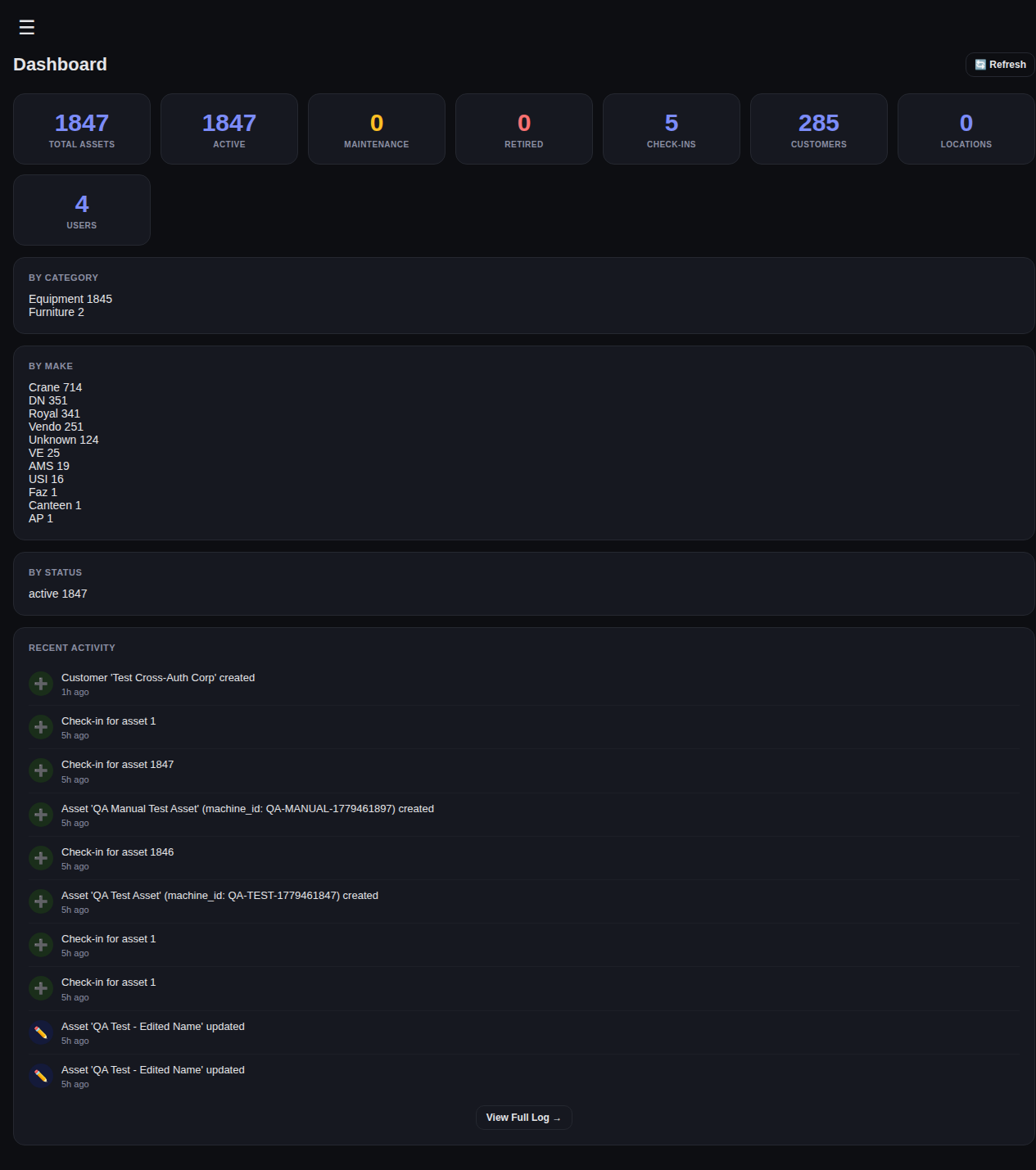Click plus icon beside QA Manual Test Asset created
Viewport: 1036px width, 1170px height.
[x=41, y=815]
